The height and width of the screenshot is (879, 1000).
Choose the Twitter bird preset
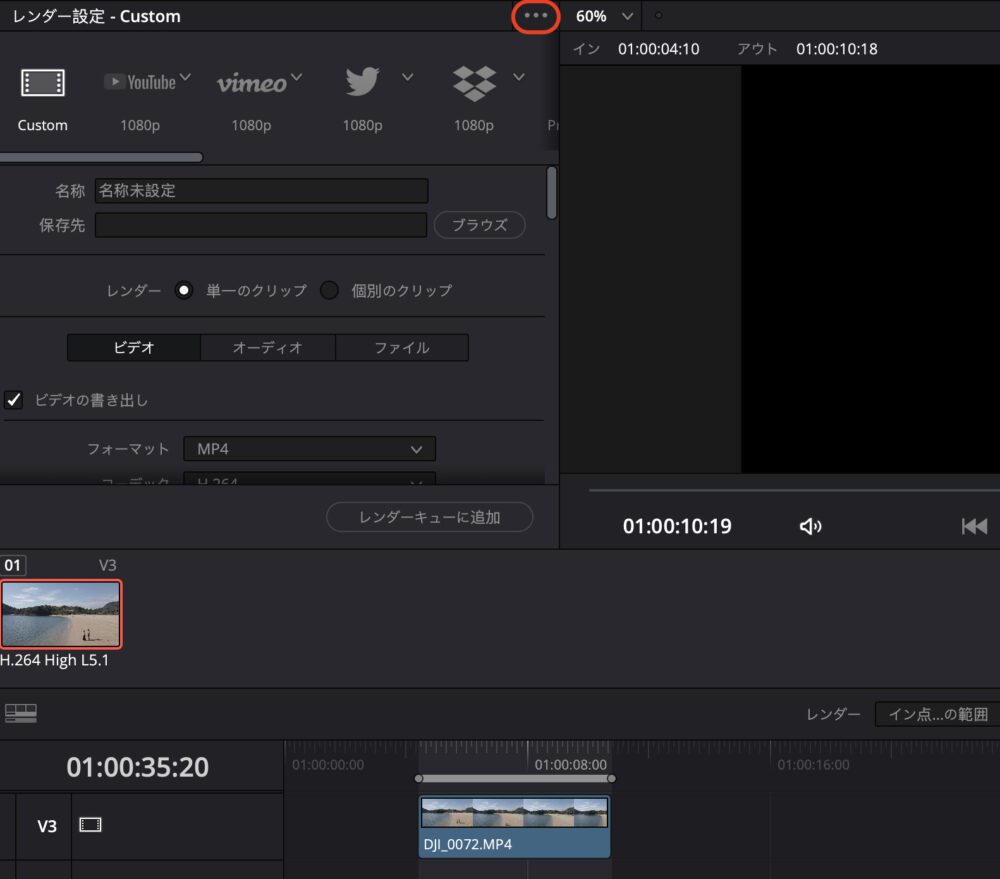pyautogui.click(x=362, y=82)
